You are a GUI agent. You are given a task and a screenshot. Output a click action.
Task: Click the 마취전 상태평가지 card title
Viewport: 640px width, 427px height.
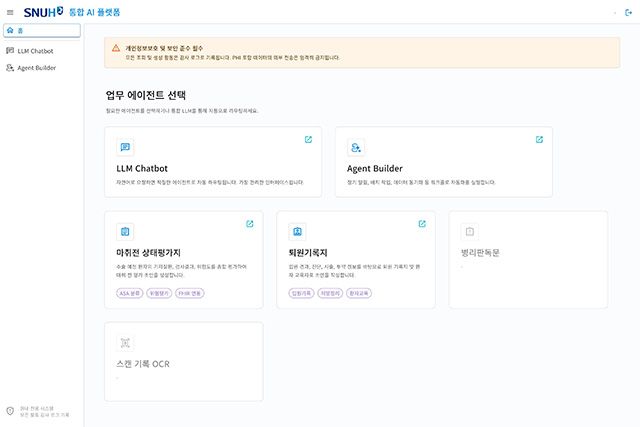(x=149, y=253)
